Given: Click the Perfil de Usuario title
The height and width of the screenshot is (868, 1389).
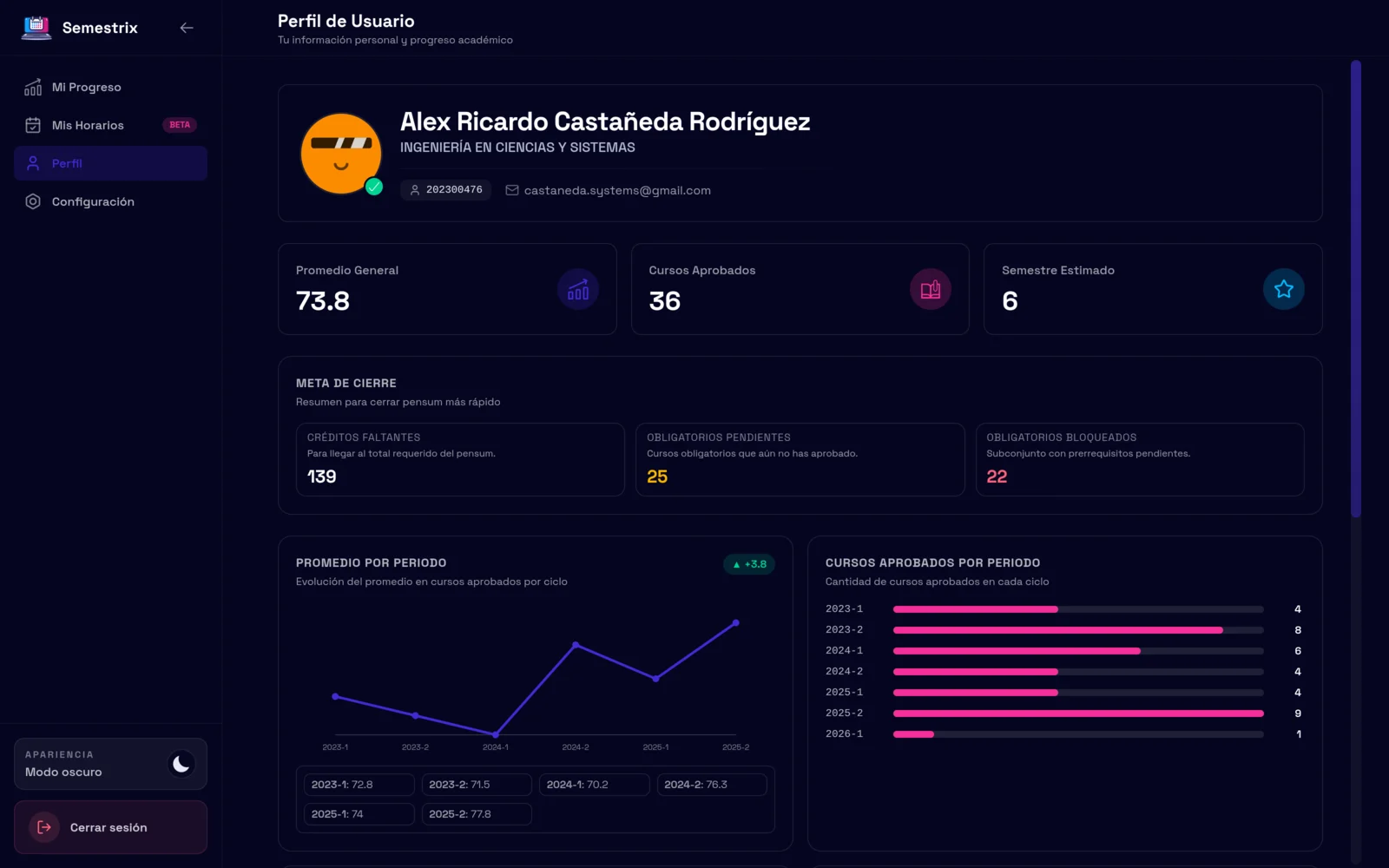Looking at the screenshot, I should (346, 21).
